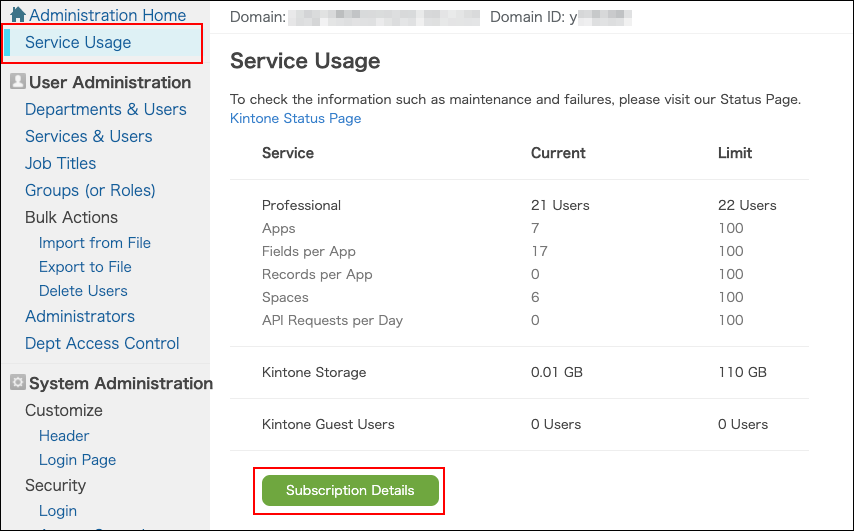This screenshot has width=854, height=531.
Task: Open Departments & Users page
Action: tap(105, 109)
